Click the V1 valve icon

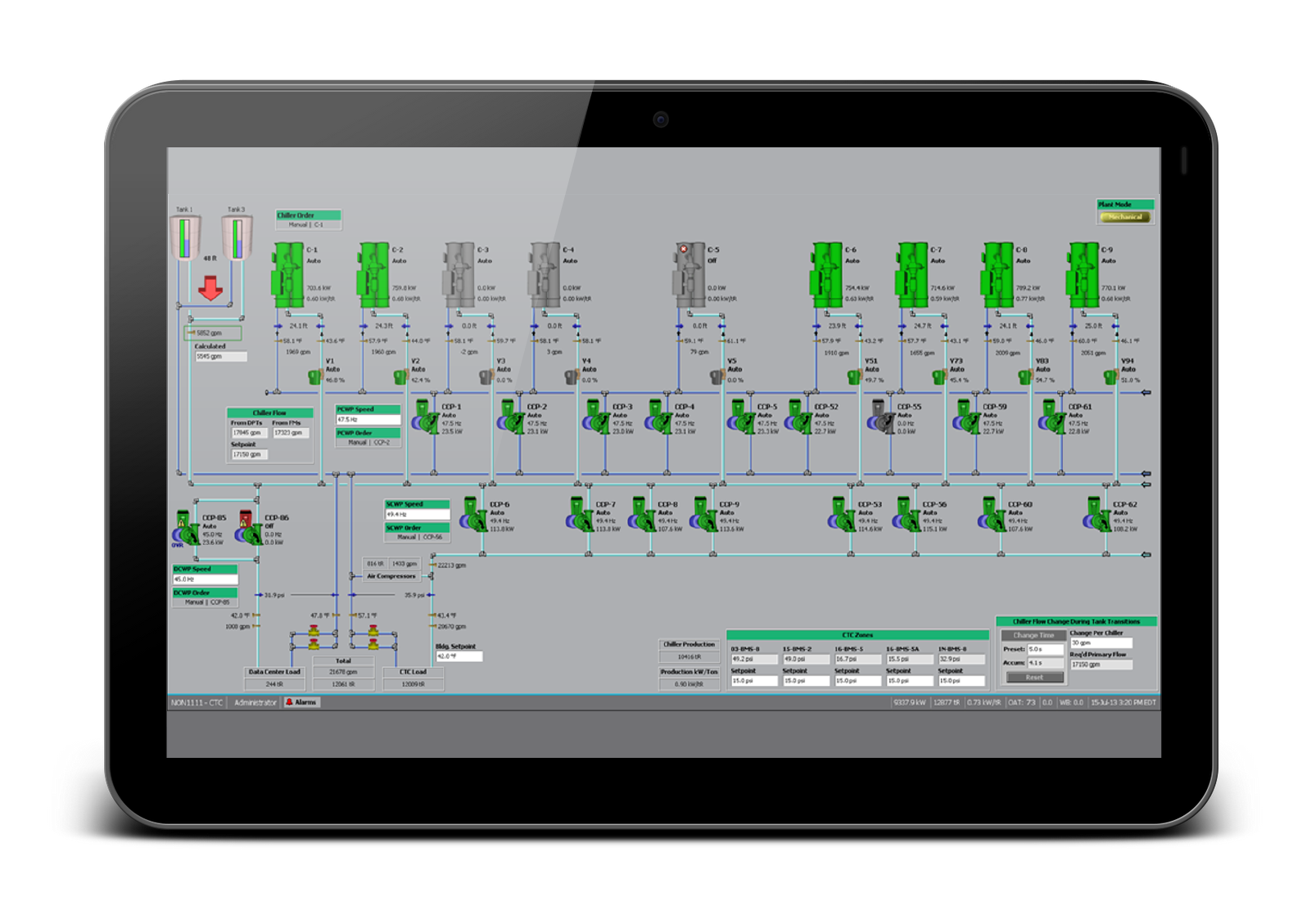click(x=314, y=378)
